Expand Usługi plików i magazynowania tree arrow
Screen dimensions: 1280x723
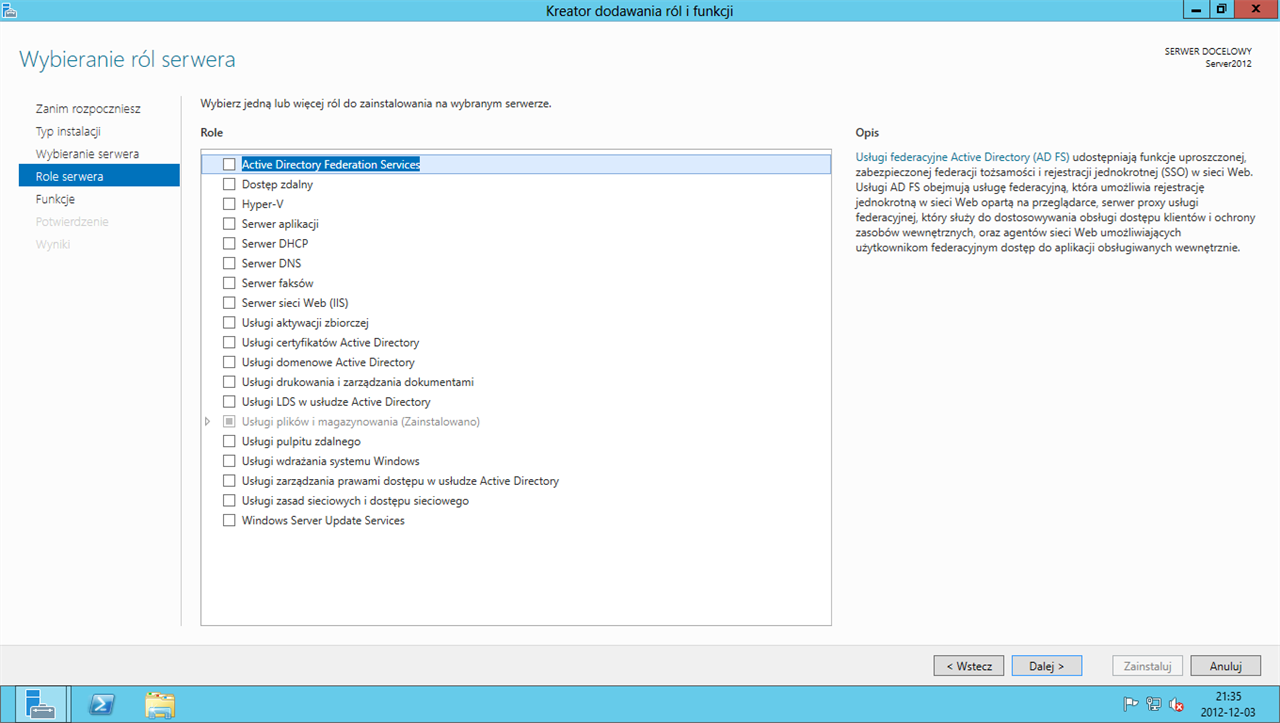pos(208,422)
